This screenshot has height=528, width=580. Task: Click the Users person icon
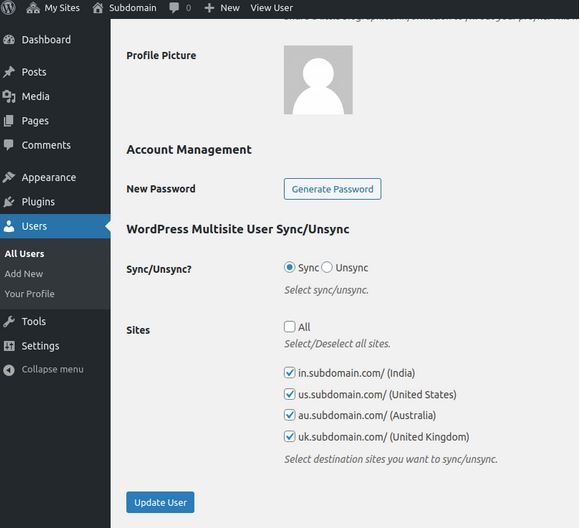9,226
